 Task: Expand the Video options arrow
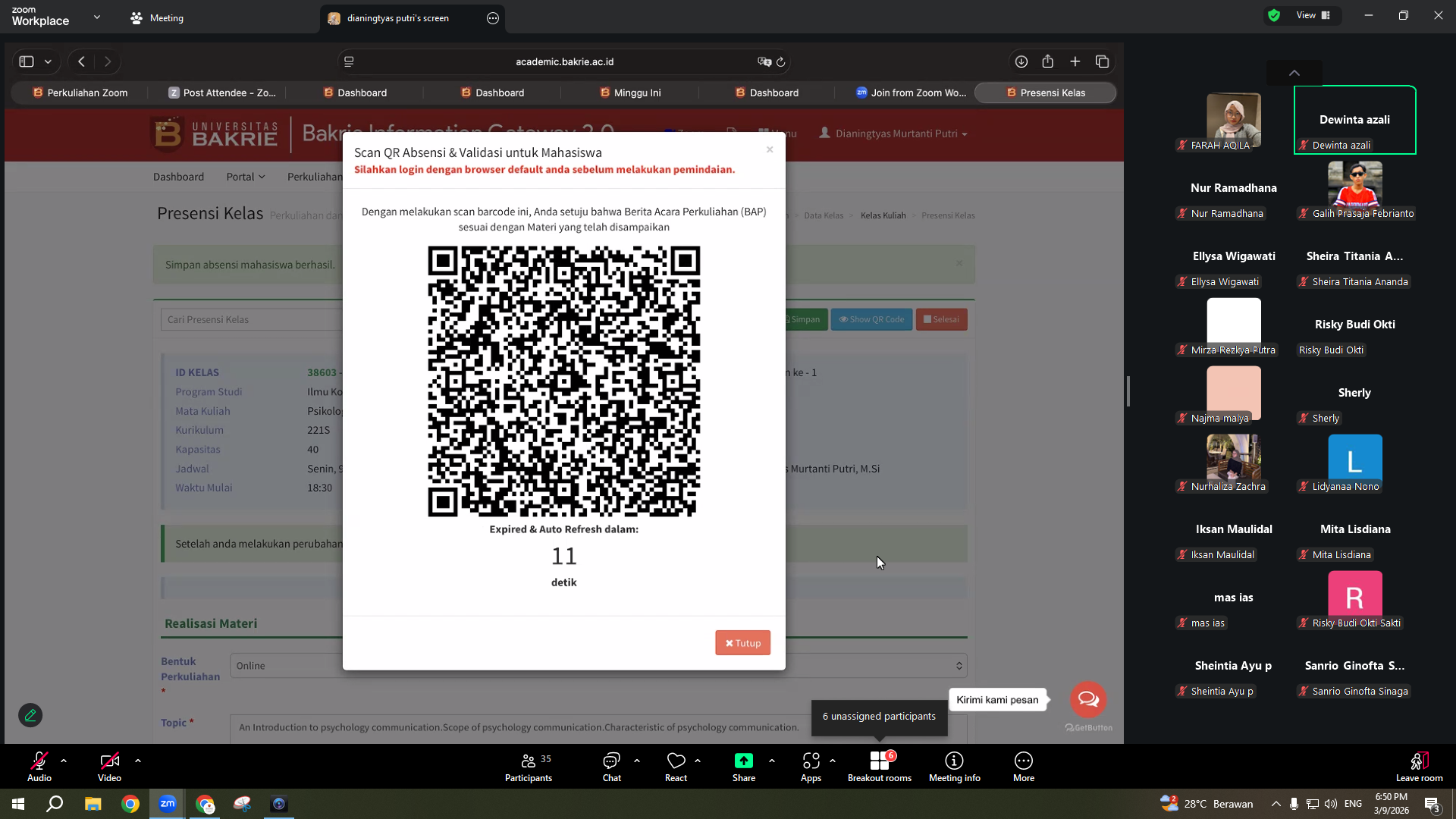[x=138, y=761]
